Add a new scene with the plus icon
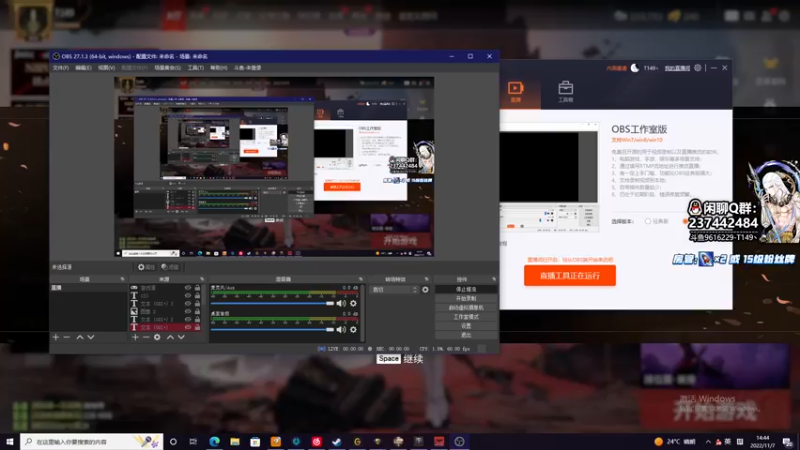 coord(56,337)
